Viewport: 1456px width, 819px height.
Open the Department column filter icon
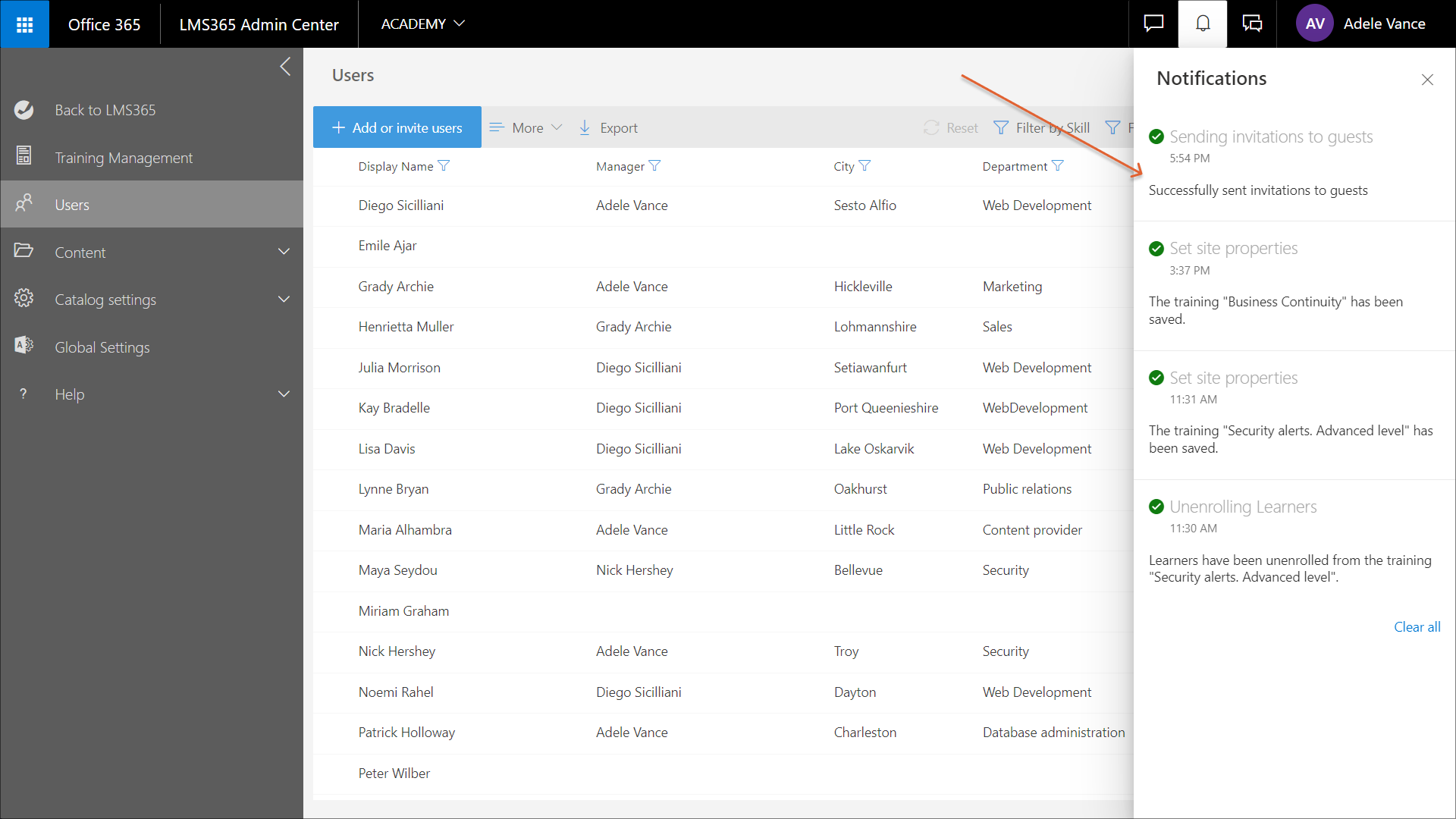tap(1058, 166)
